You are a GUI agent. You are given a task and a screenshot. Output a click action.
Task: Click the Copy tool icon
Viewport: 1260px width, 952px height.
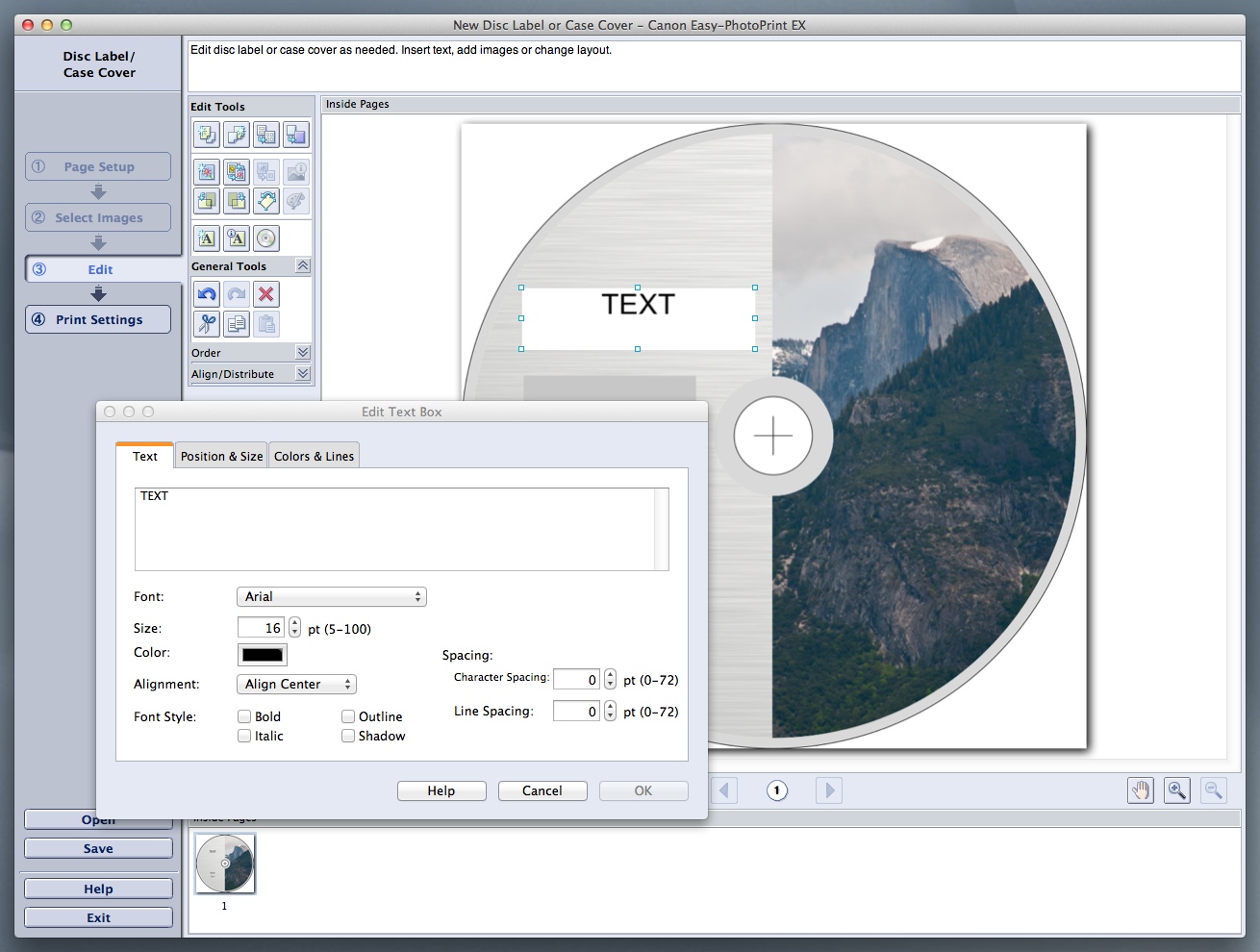tap(237, 324)
